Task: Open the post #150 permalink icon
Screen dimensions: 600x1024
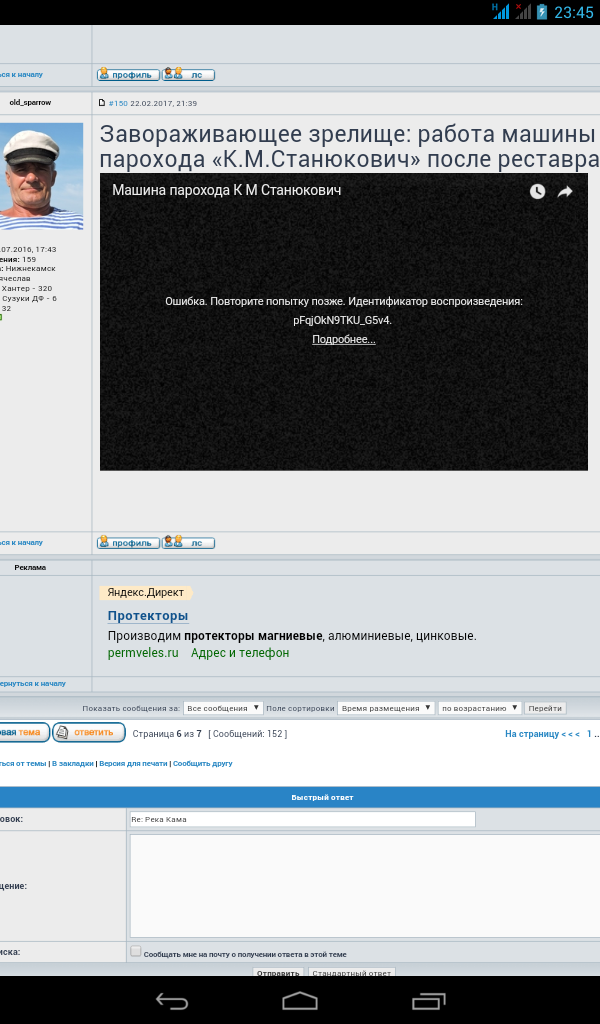Action: pyautogui.click(x=102, y=103)
